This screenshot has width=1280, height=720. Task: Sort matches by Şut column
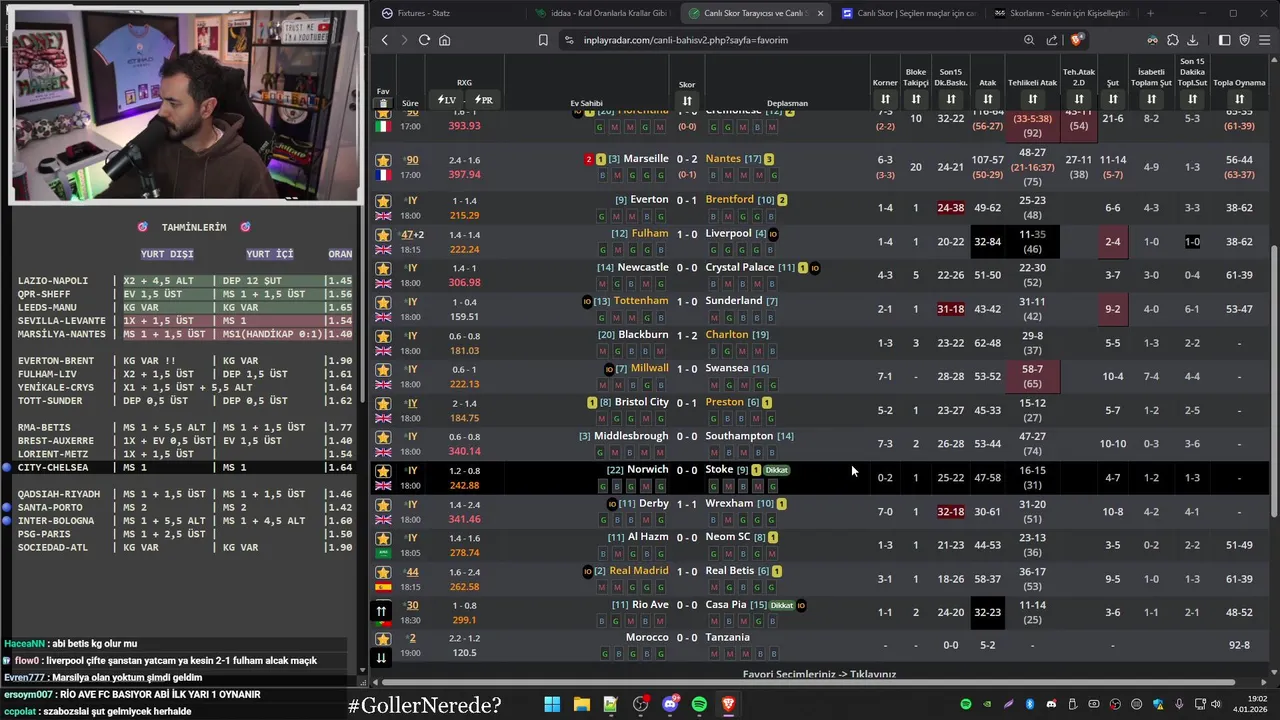[1113, 99]
